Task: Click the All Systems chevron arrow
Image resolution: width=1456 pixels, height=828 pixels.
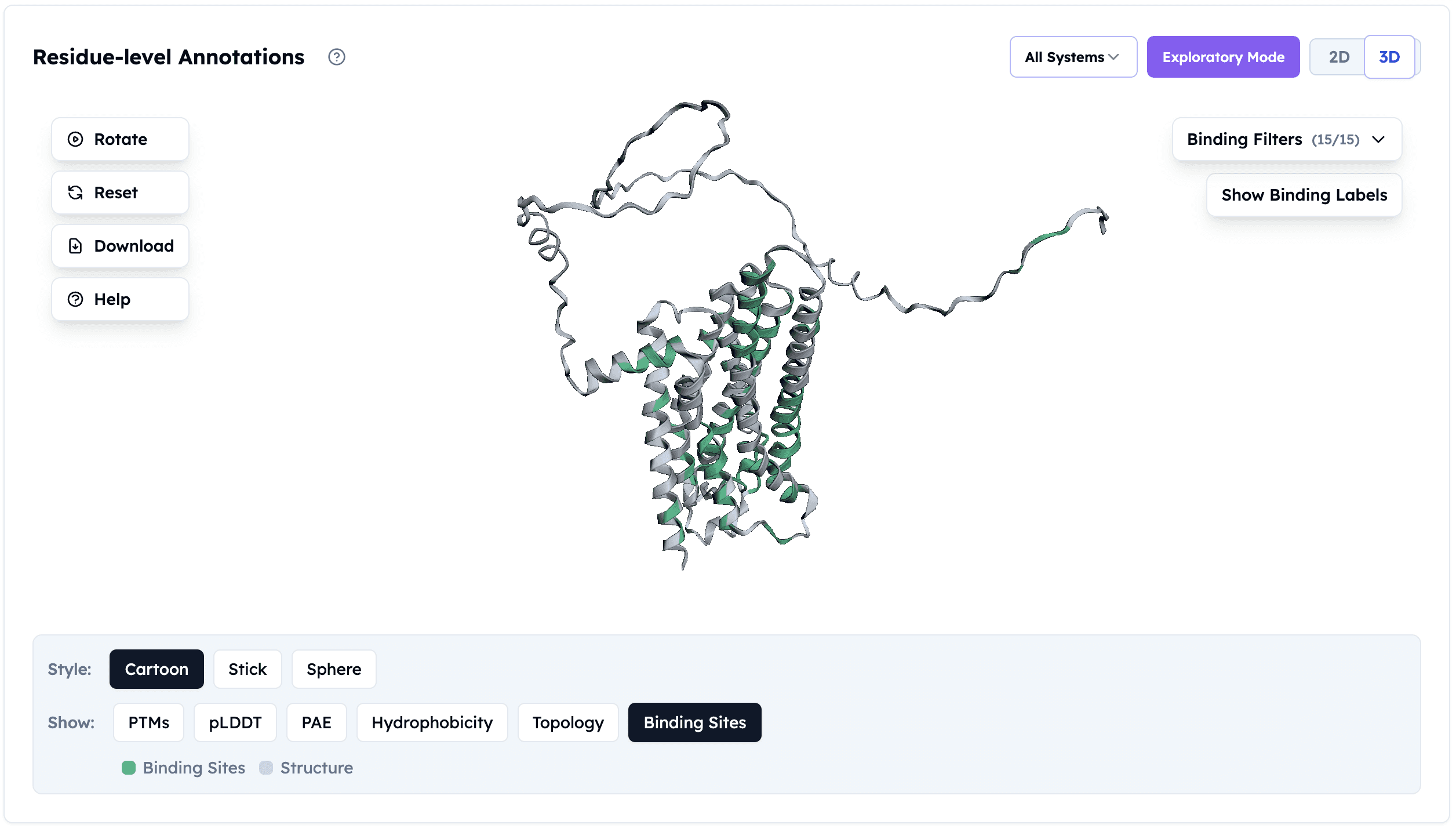Action: tap(1113, 57)
